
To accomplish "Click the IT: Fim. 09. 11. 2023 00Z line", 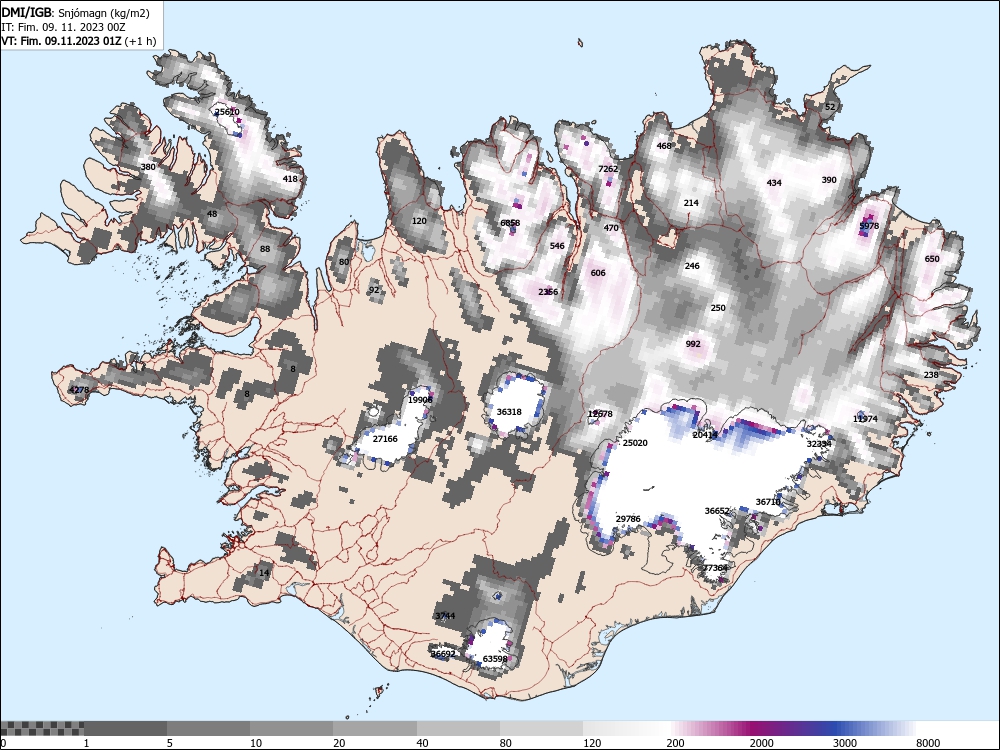I will (x=63, y=27).
